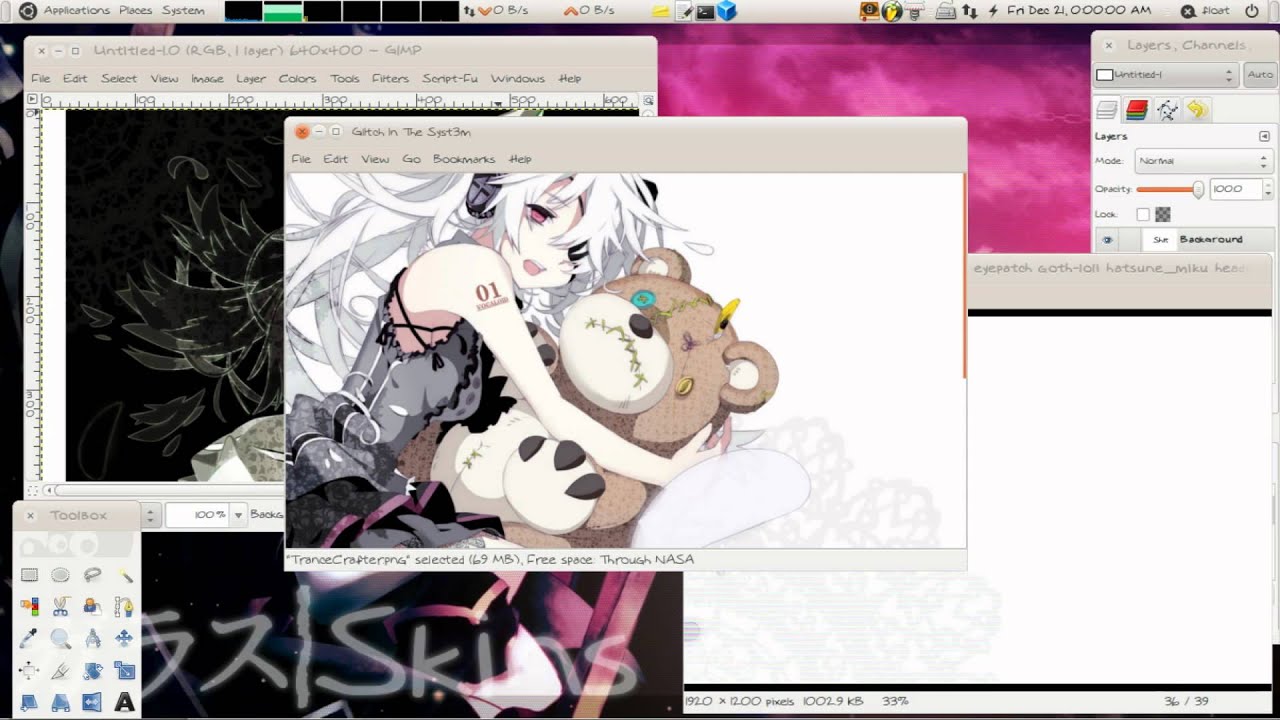This screenshot has height=720, width=1280.
Task: Toggle the Auto button in Layers dock
Action: pyautogui.click(x=1260, y=75)
